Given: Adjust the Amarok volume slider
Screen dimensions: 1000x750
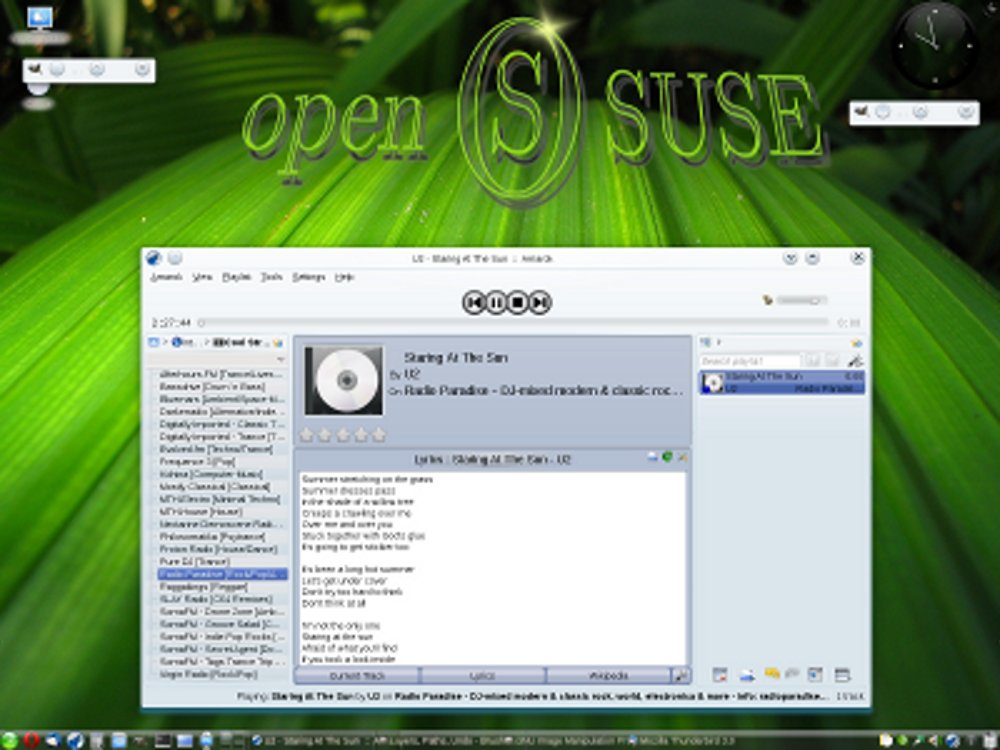Looking at the screenshot, I should coord(801,300).
